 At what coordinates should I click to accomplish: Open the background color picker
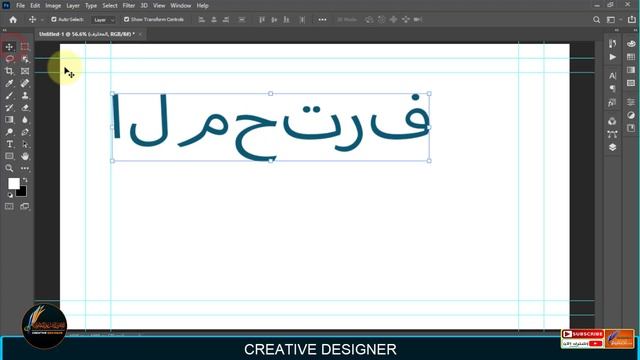click(22, 192)
